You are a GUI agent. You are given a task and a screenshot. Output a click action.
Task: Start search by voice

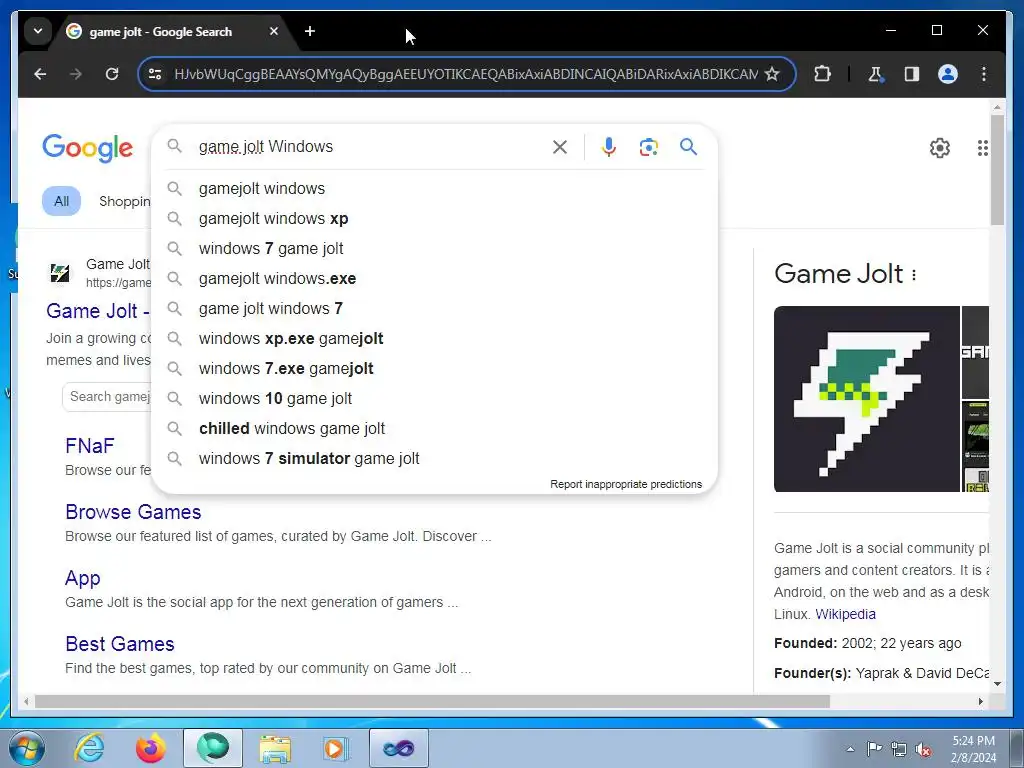click(x=609, y=147)
